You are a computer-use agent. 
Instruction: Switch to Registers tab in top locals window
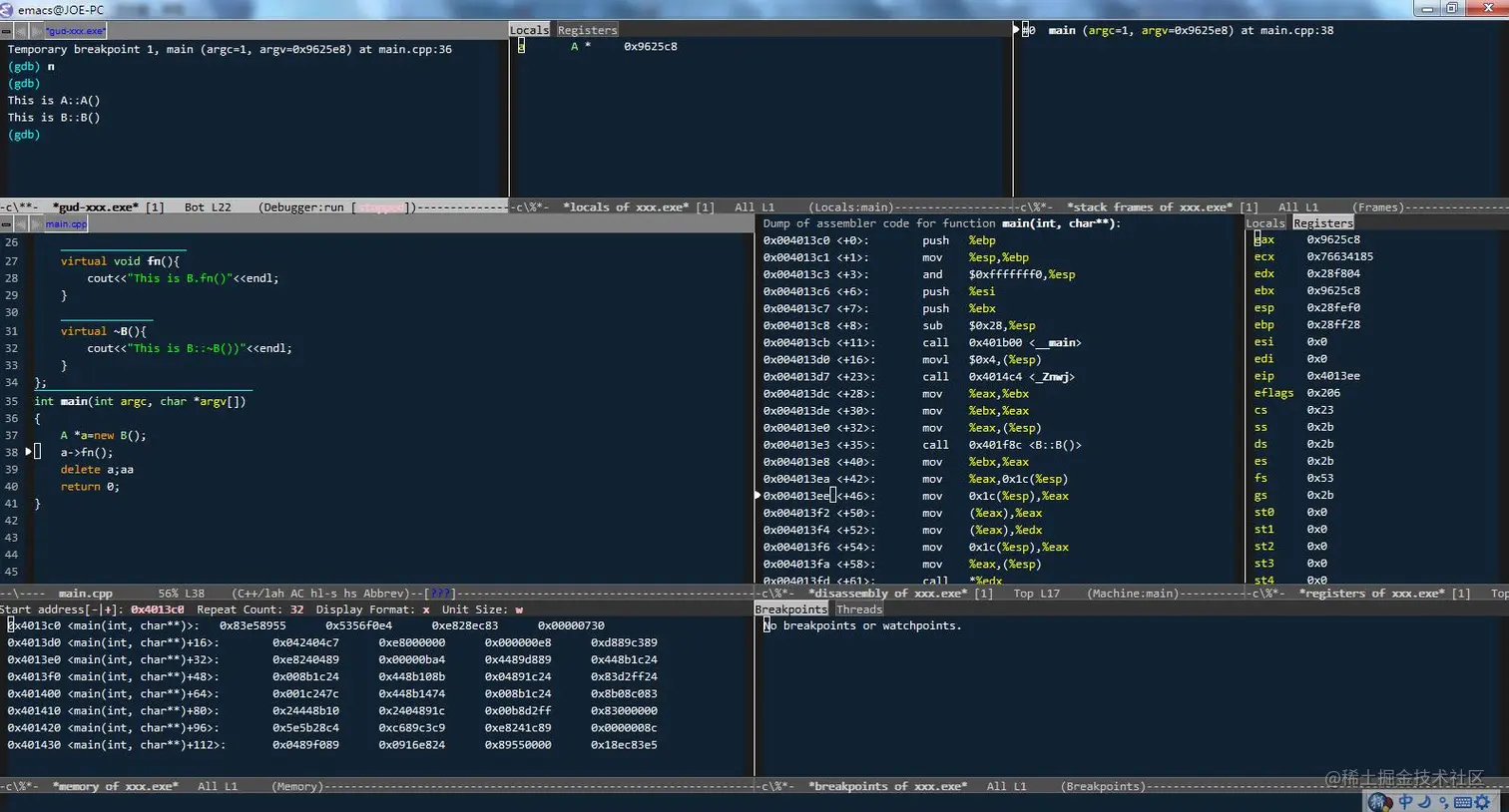point(587,30)
